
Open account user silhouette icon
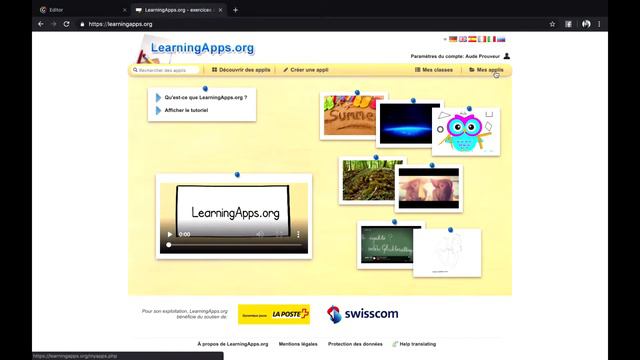point(507,56)
